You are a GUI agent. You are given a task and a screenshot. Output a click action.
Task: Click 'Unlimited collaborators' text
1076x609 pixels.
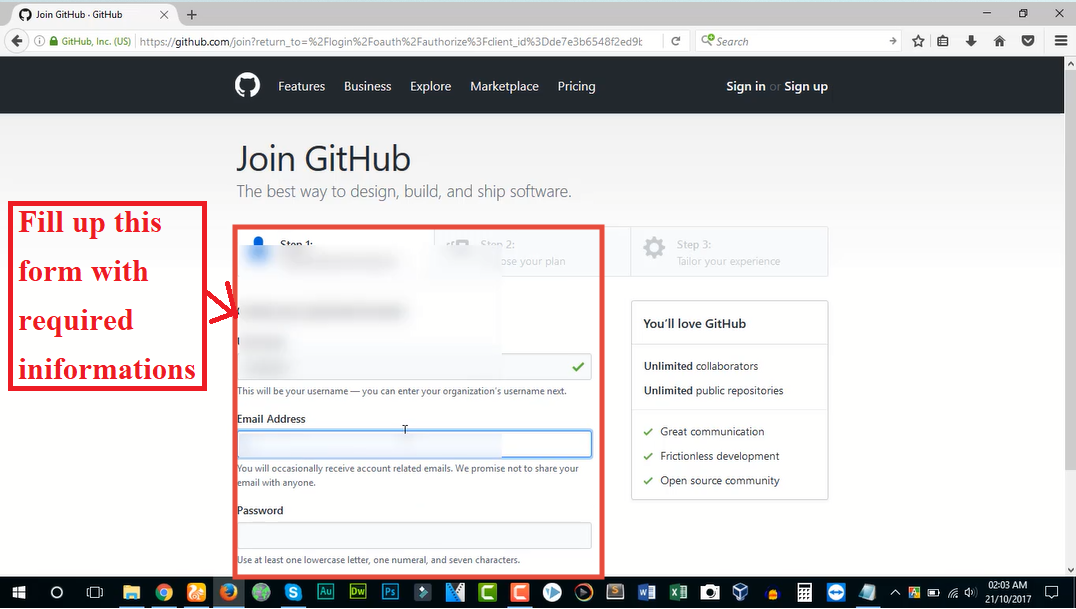[701, 367]
